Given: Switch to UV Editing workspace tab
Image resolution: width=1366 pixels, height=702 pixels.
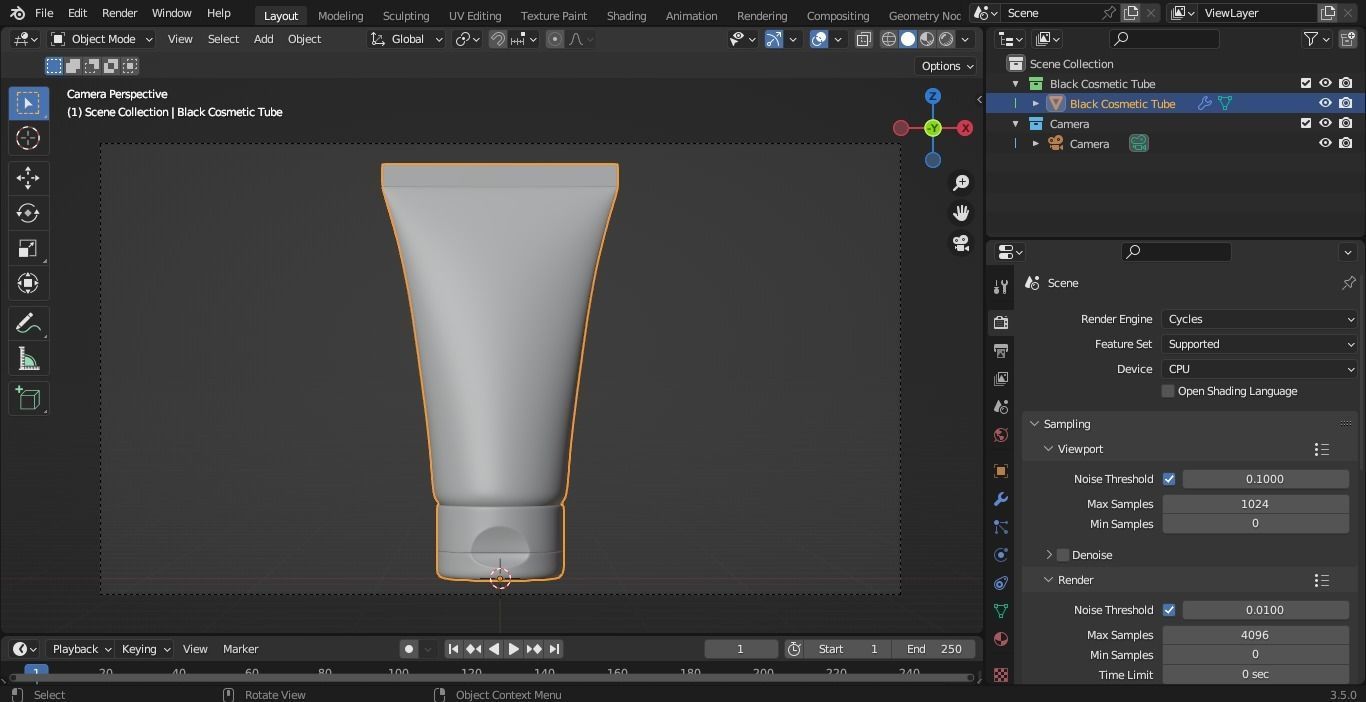Looking at the screenshot, I should (x=475, y=15).
